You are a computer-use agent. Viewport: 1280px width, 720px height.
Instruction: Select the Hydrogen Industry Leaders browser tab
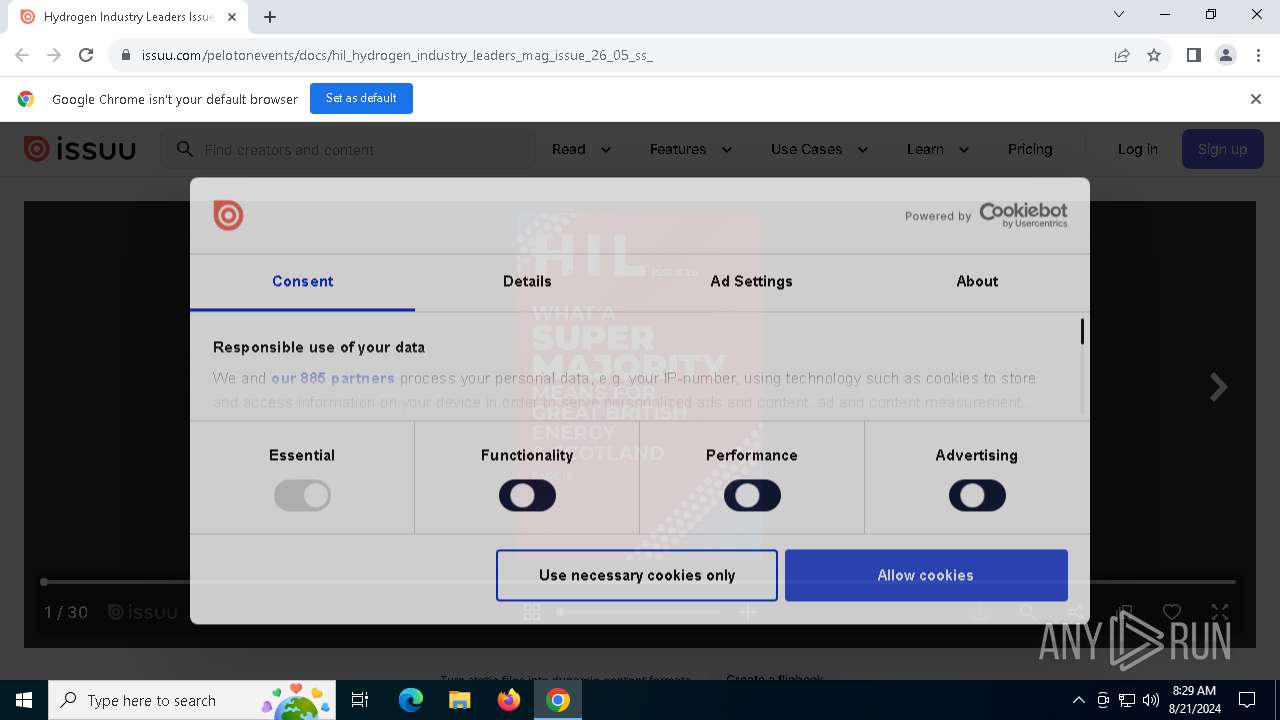(x=128, y=17)
